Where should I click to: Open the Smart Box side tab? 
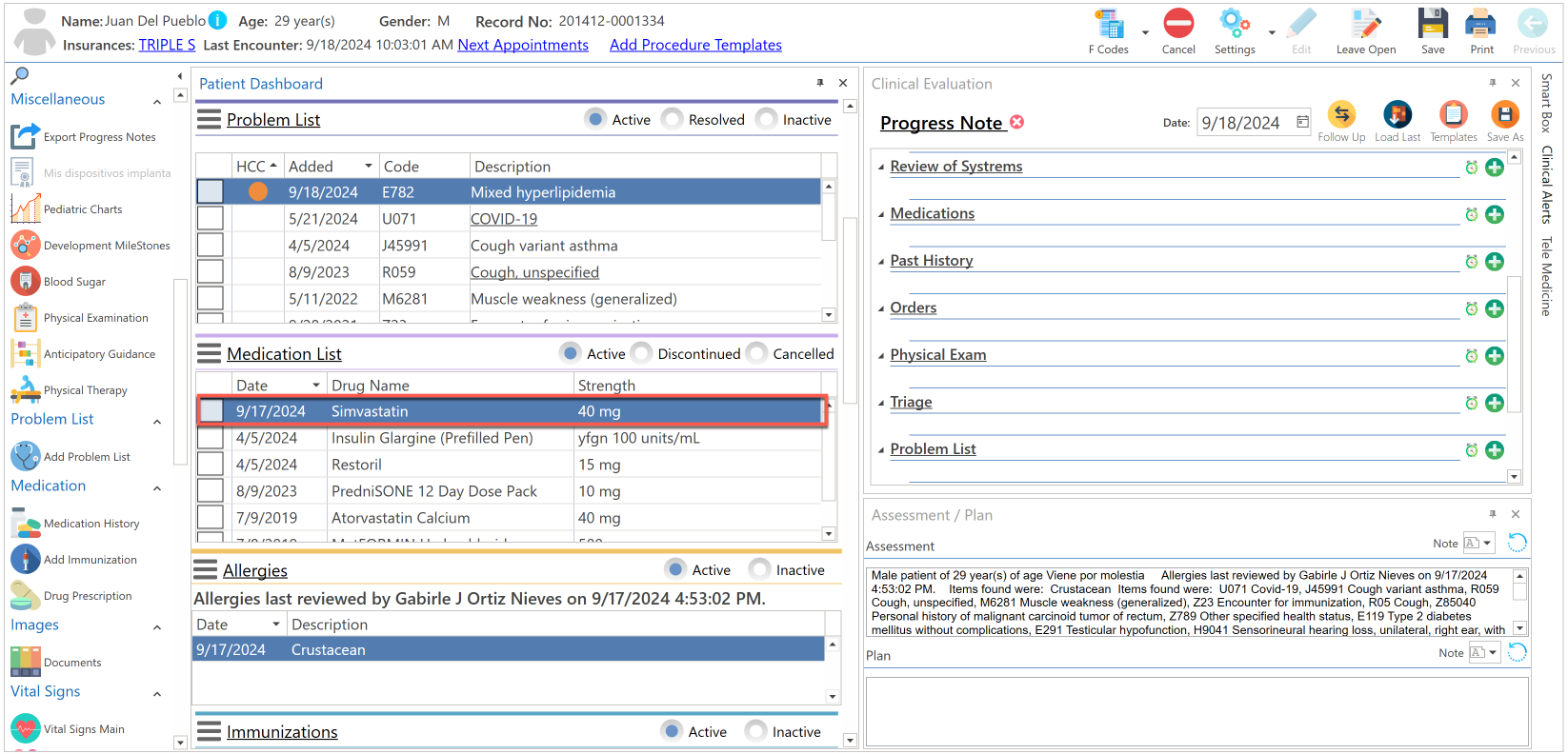point(1546,103)
